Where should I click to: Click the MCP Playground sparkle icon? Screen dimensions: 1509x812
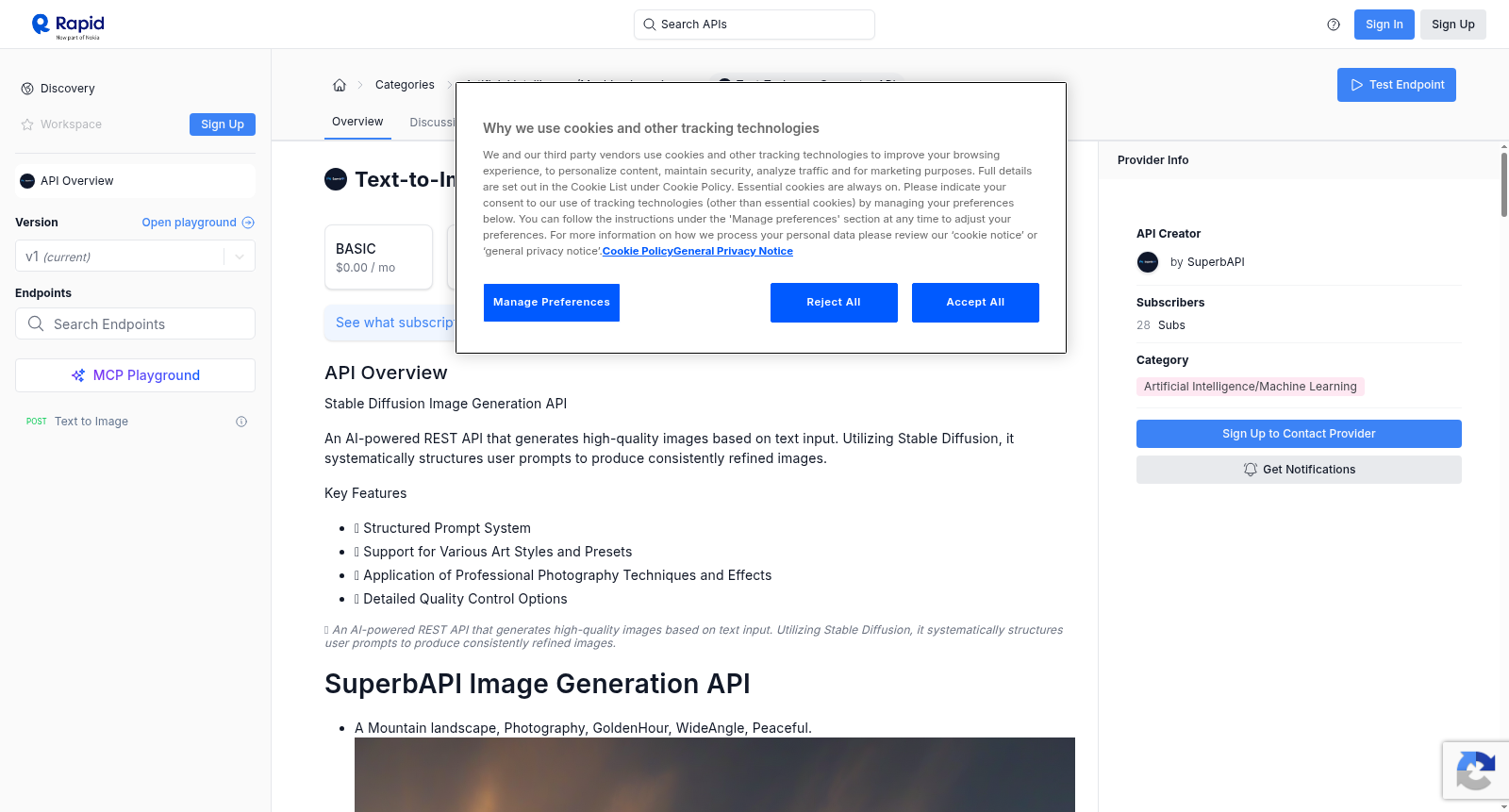[x=78, y=375]
